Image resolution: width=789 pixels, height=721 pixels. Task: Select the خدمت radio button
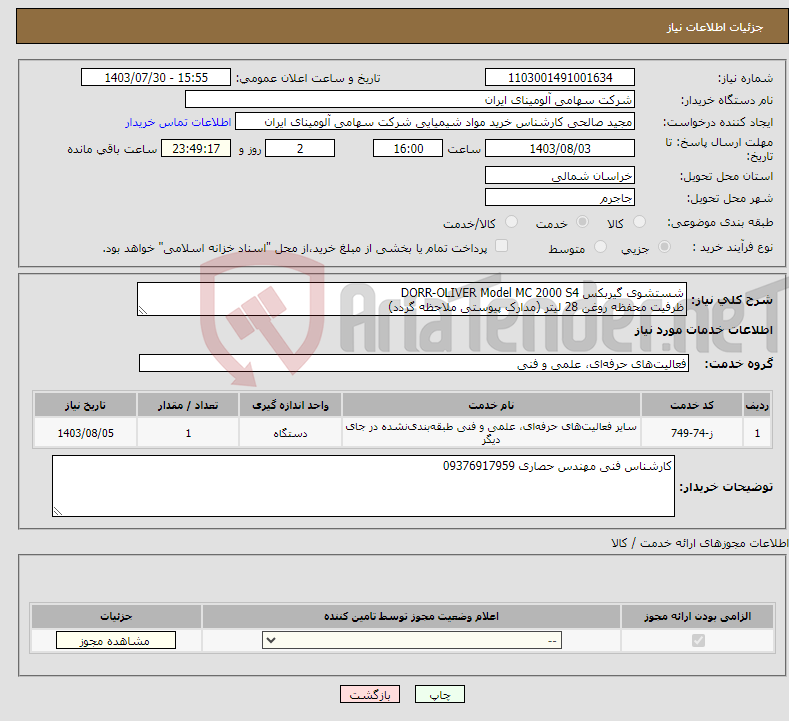pyautogui.click(x=582, y=222)
